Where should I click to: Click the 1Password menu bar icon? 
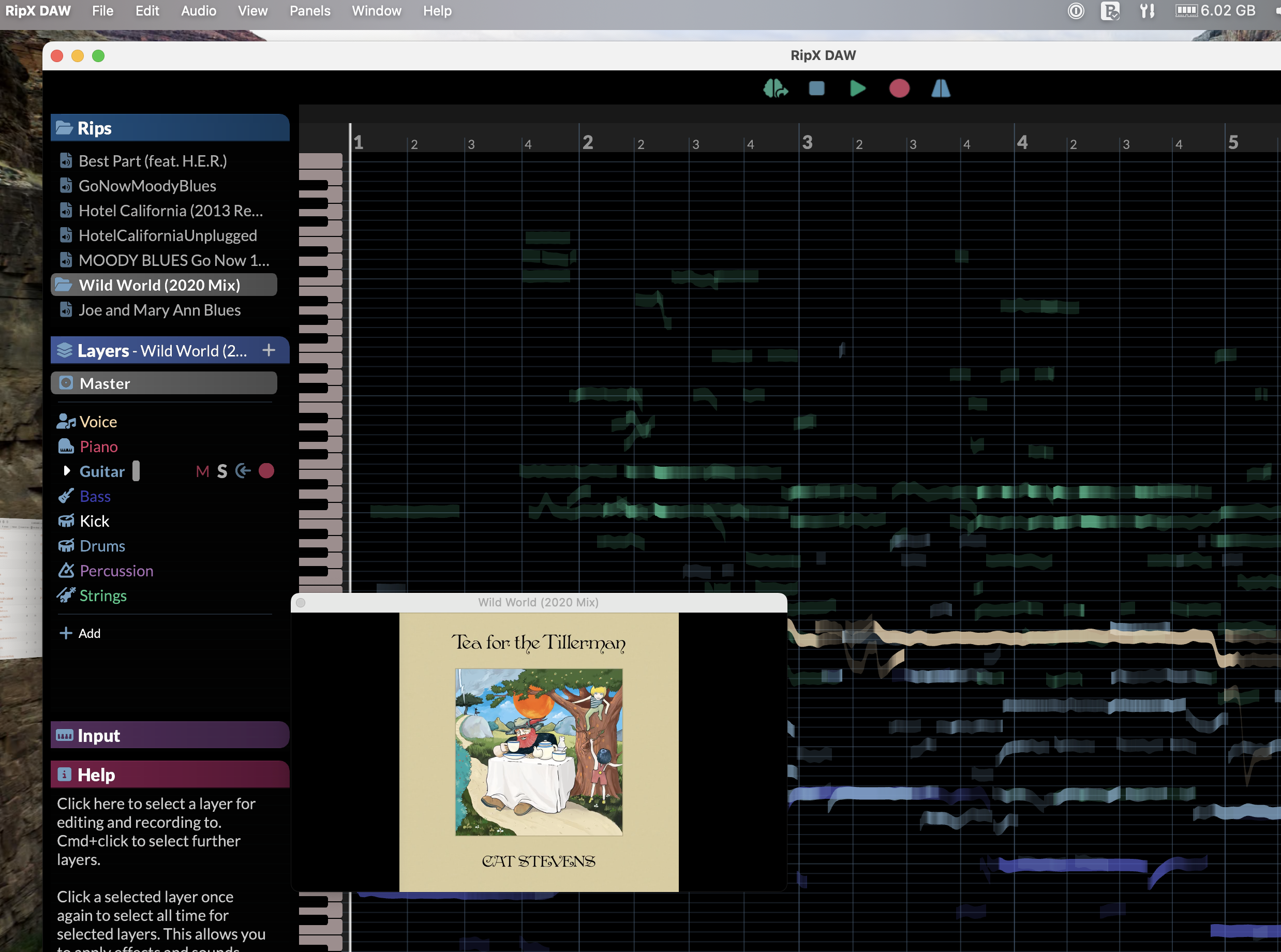tap(1075, 10)
